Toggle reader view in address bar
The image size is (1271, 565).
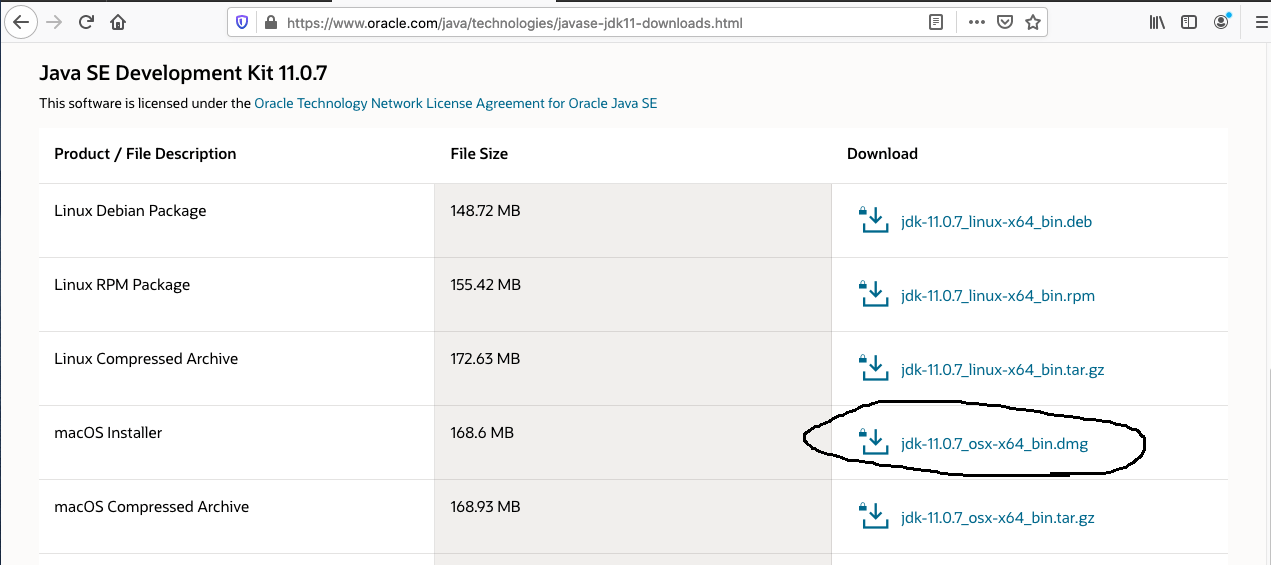click(936, 21)
